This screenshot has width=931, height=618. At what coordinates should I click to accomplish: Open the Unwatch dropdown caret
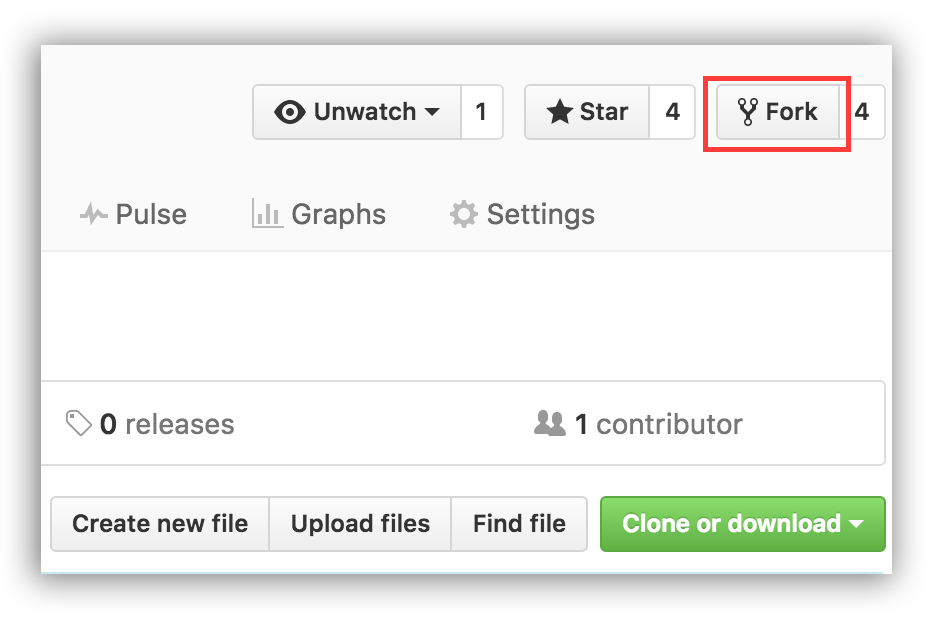click(x=434, y=112)
